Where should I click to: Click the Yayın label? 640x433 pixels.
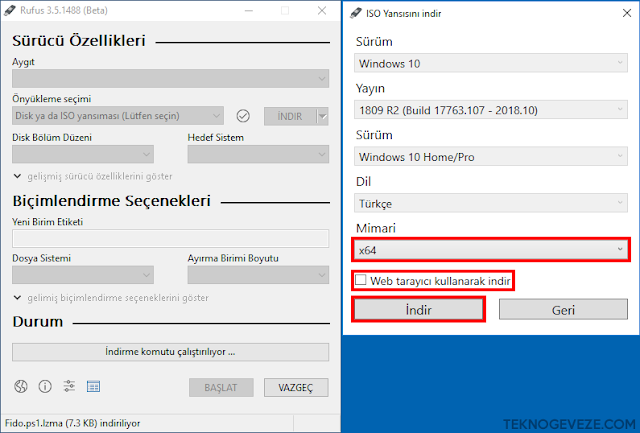click(x=370, y=89)
